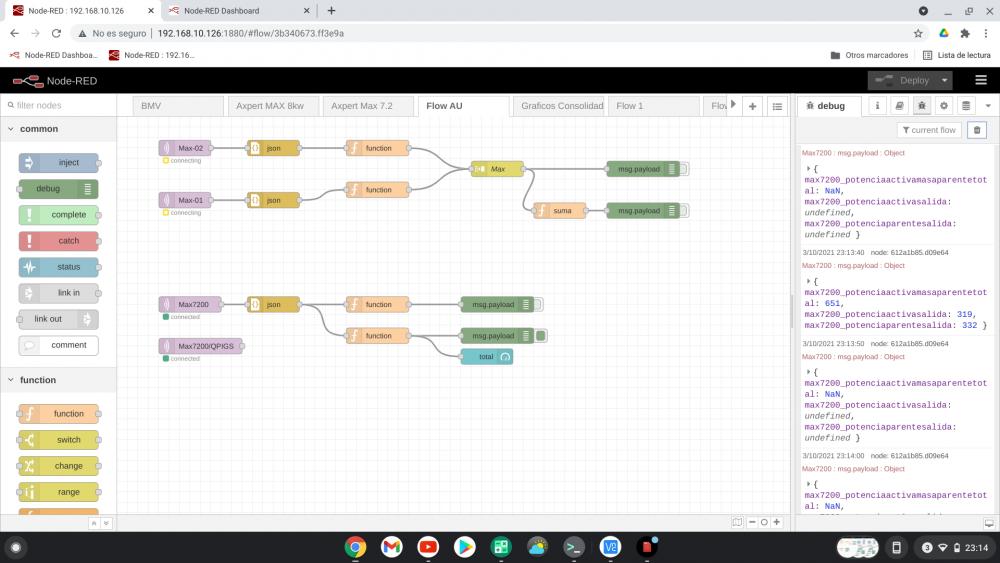This screenshot has width=1000, height=563.
Task: Toggle debug node after suma
Action: 684,210
